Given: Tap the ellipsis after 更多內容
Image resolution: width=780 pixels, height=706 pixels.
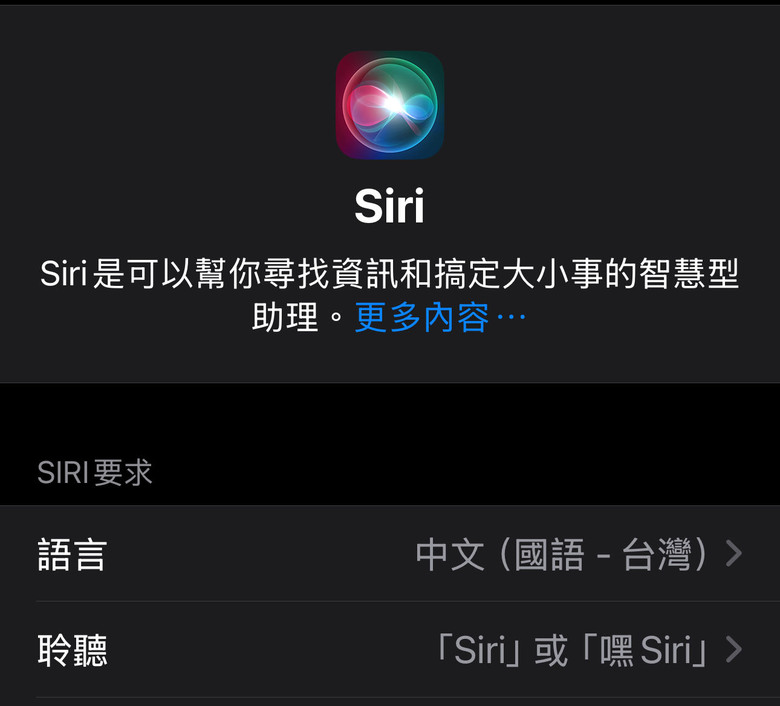Looking at the screenshot, I should click(511, 316).
